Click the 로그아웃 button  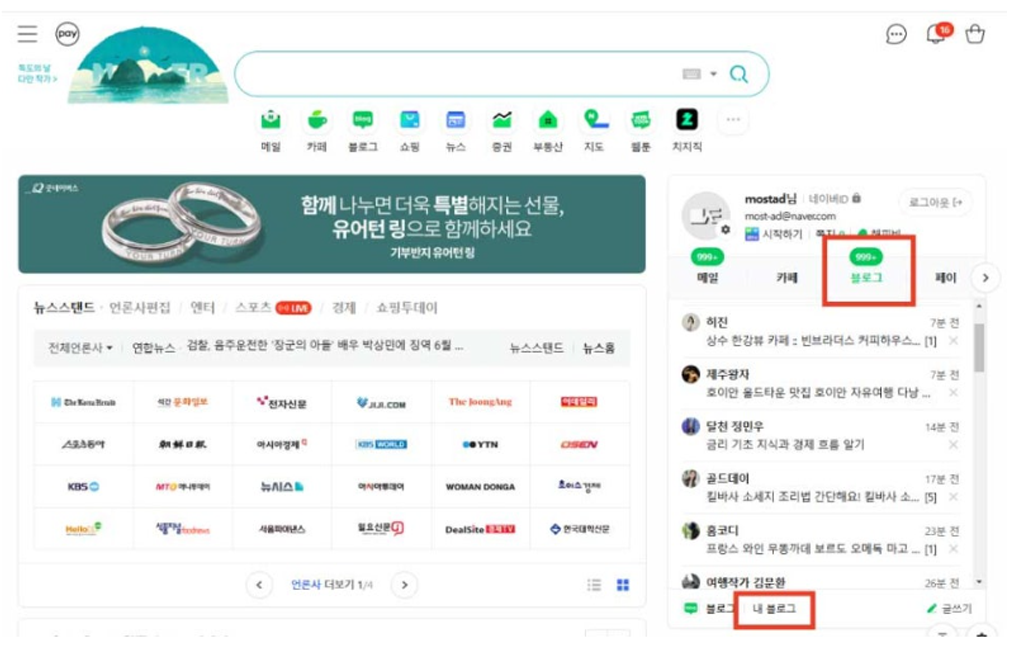tap(935, 203)
